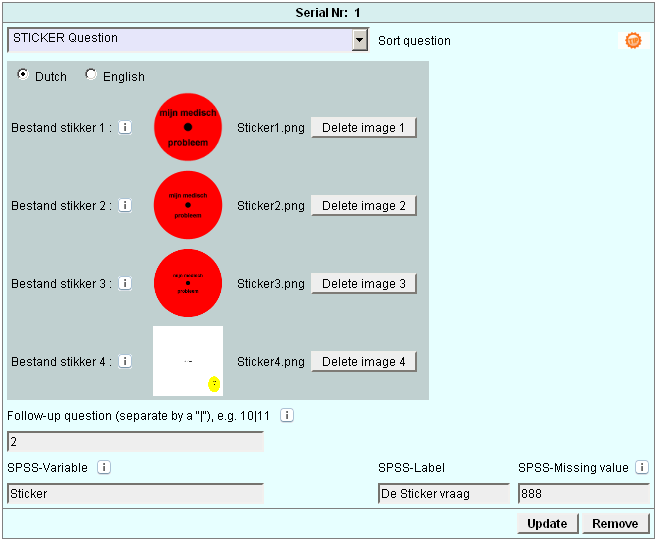Click info icon next to Bestand stikker 3
658x542 pixels.
[x=125, y=283]
